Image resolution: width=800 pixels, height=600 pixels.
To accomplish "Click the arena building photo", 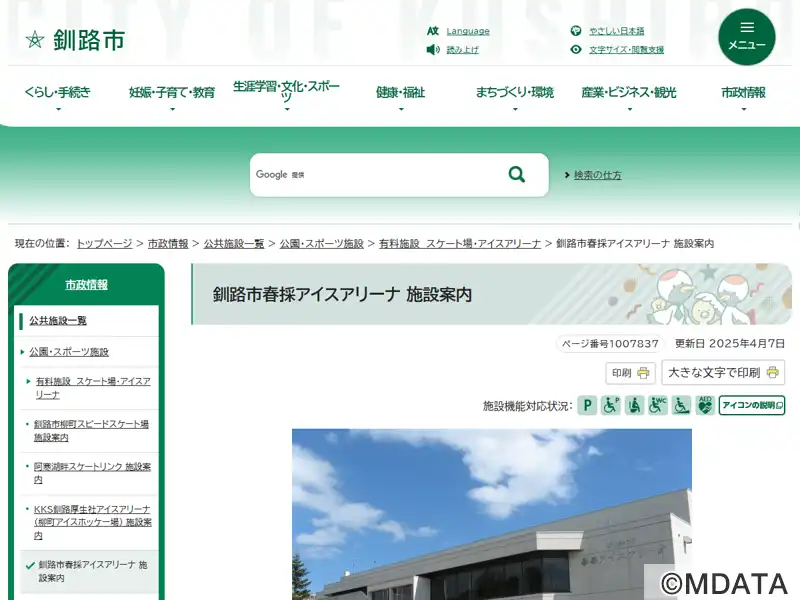I will point(492,514).
